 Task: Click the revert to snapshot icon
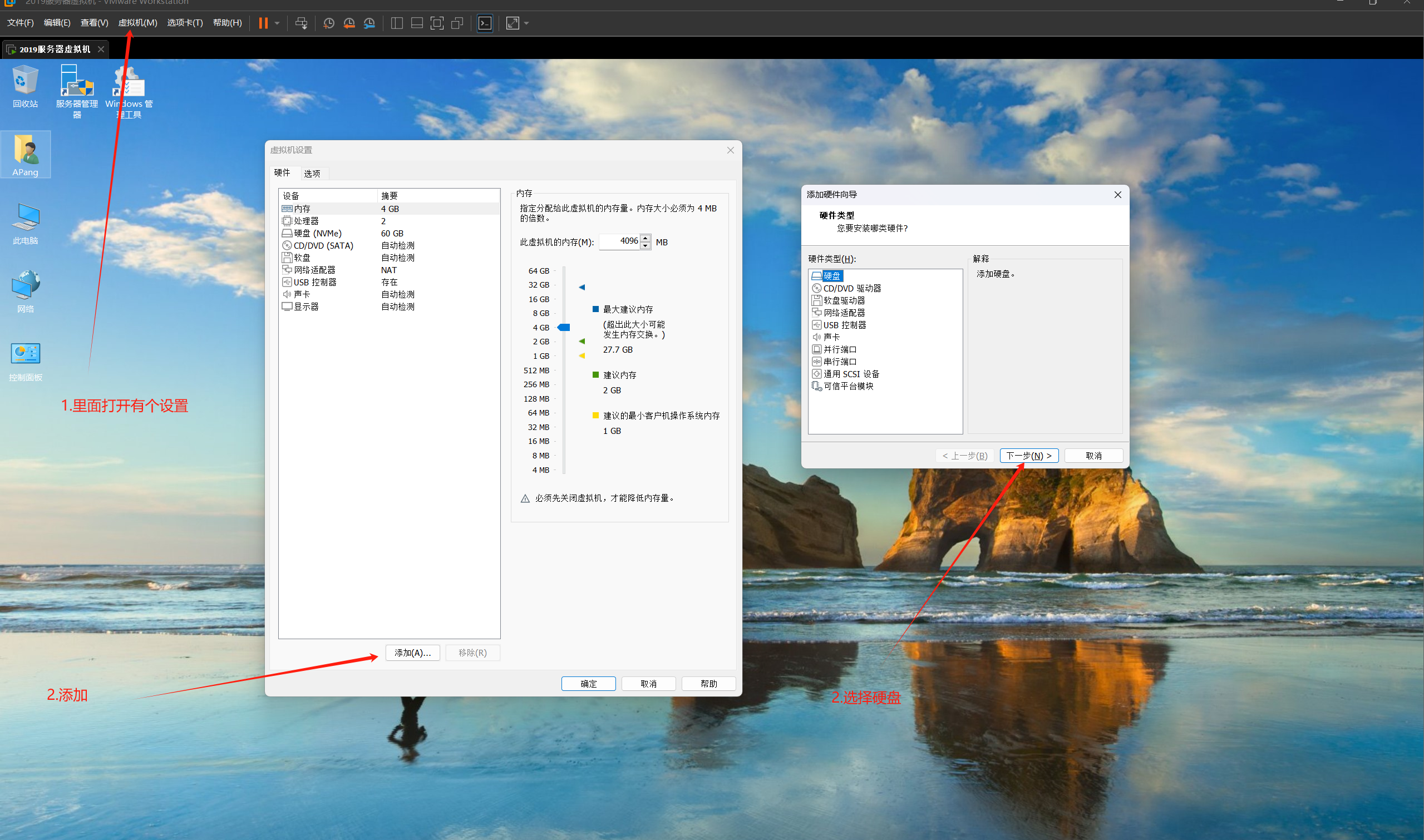pos(349,23)
